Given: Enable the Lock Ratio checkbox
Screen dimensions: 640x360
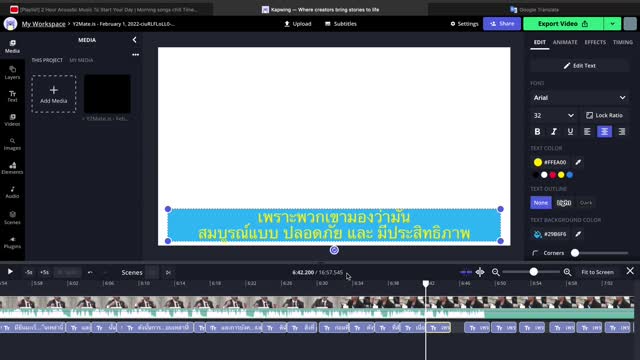Looking at the screenshot, I should click(589, 116).
